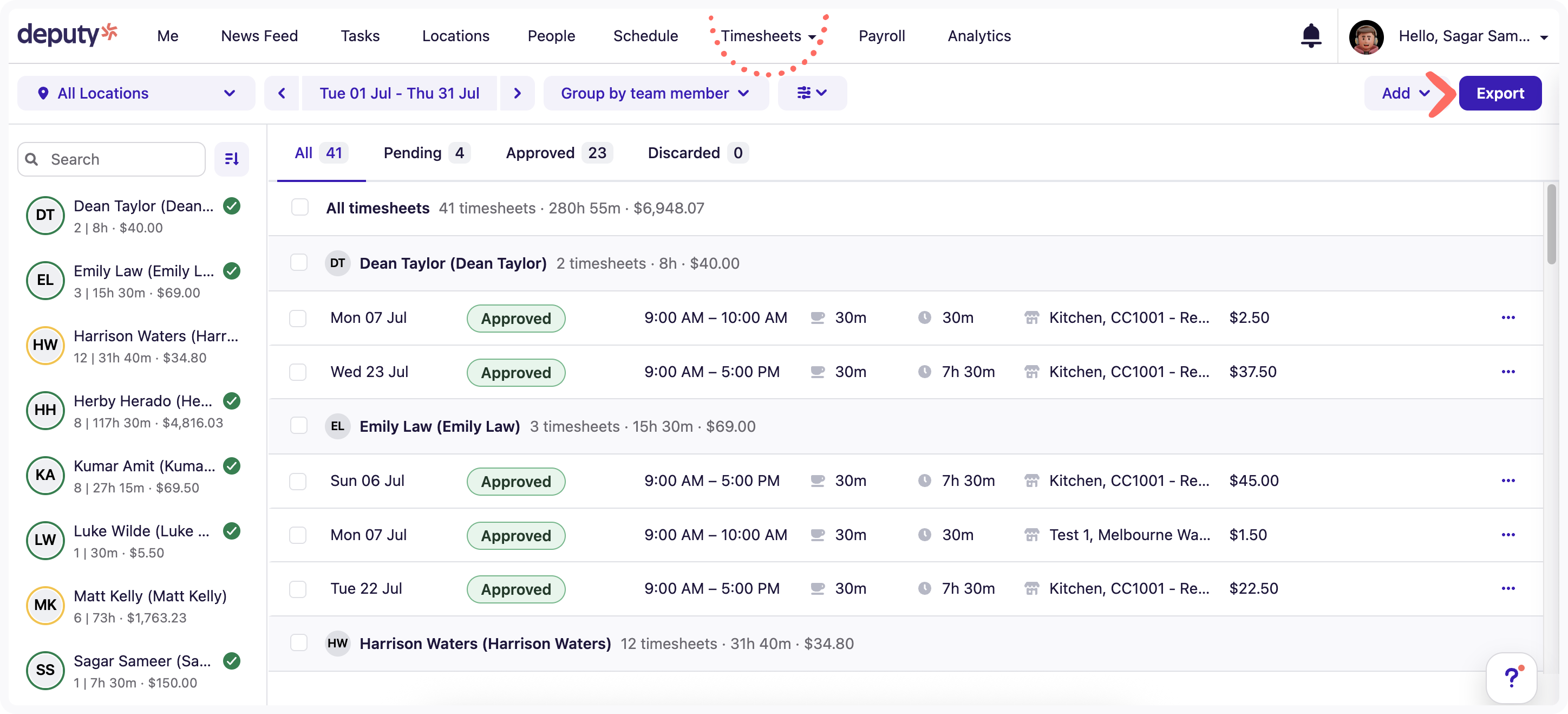Open the Payroll menu item

point(881,35)
